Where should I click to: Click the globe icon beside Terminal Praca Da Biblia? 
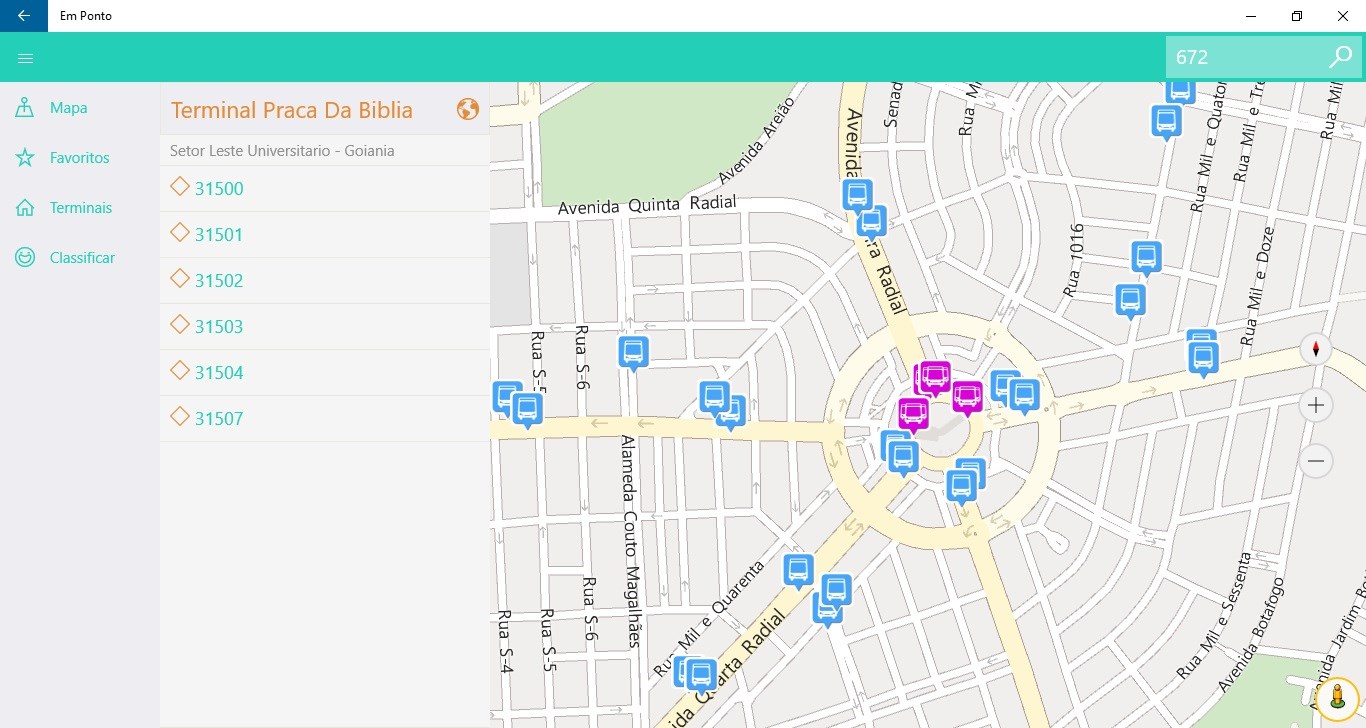point(467,109)
